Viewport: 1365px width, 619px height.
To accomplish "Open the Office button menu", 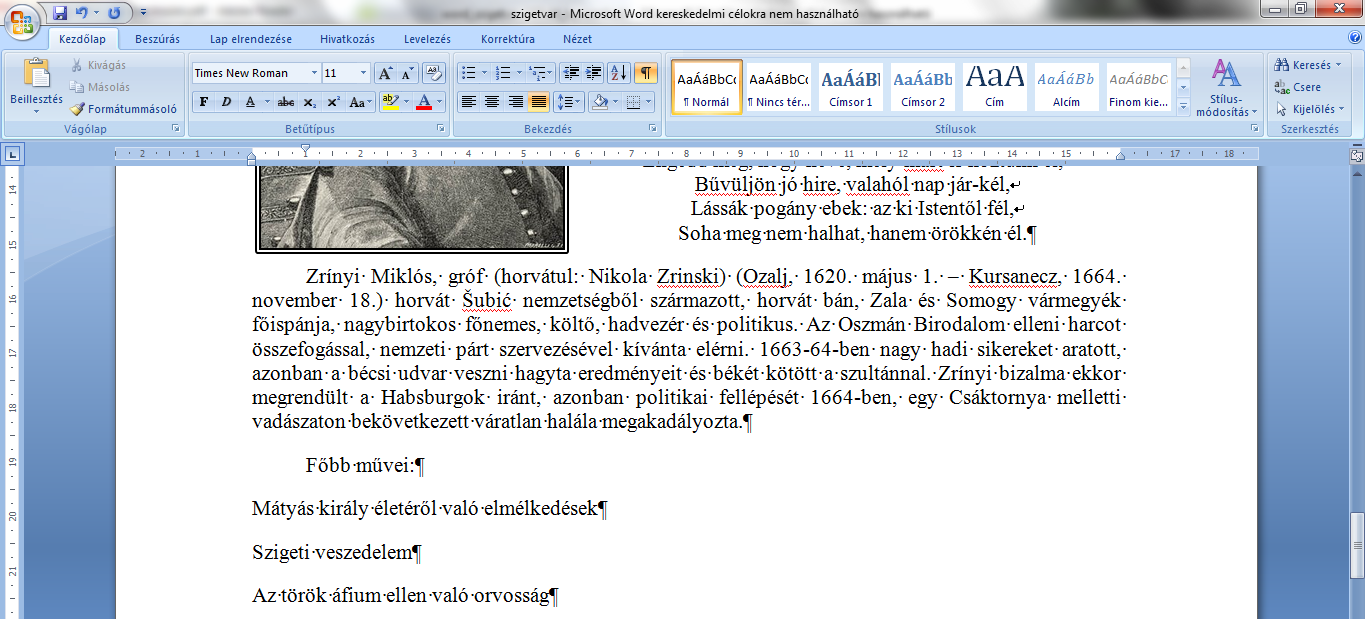I will (x=22, y=20).
